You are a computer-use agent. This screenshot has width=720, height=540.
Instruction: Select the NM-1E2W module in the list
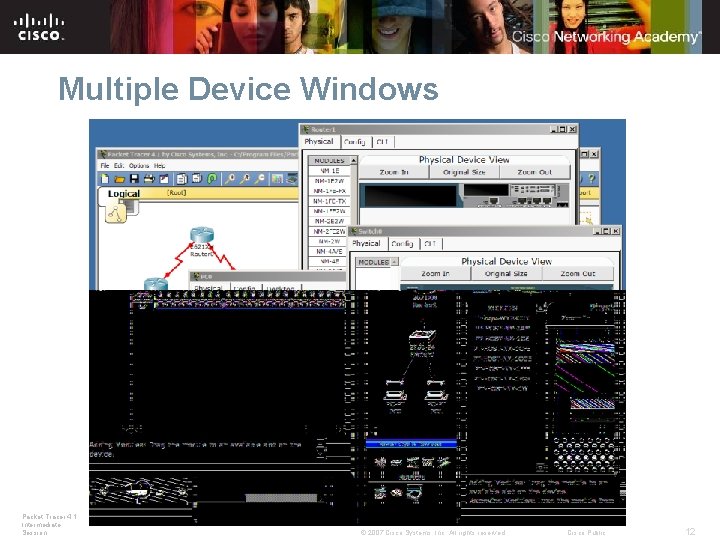[329, 181]
